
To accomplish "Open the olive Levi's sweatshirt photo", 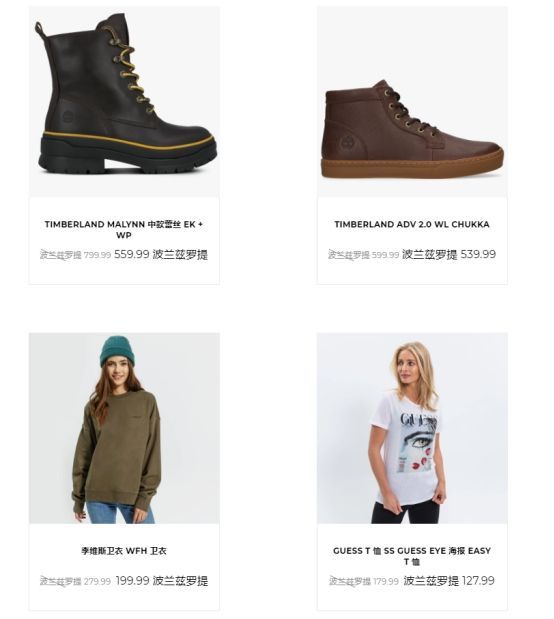I will point(124,428).
